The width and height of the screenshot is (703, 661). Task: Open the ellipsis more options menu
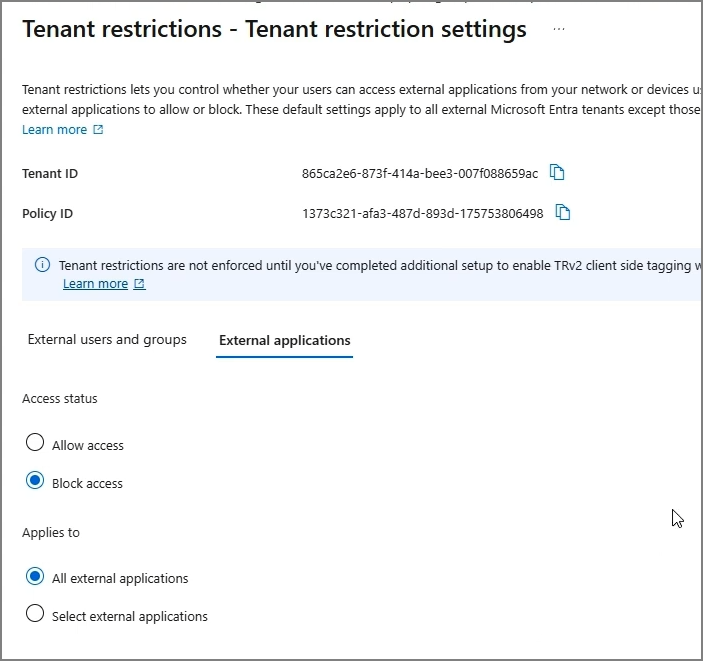click(x=559, y=29)
